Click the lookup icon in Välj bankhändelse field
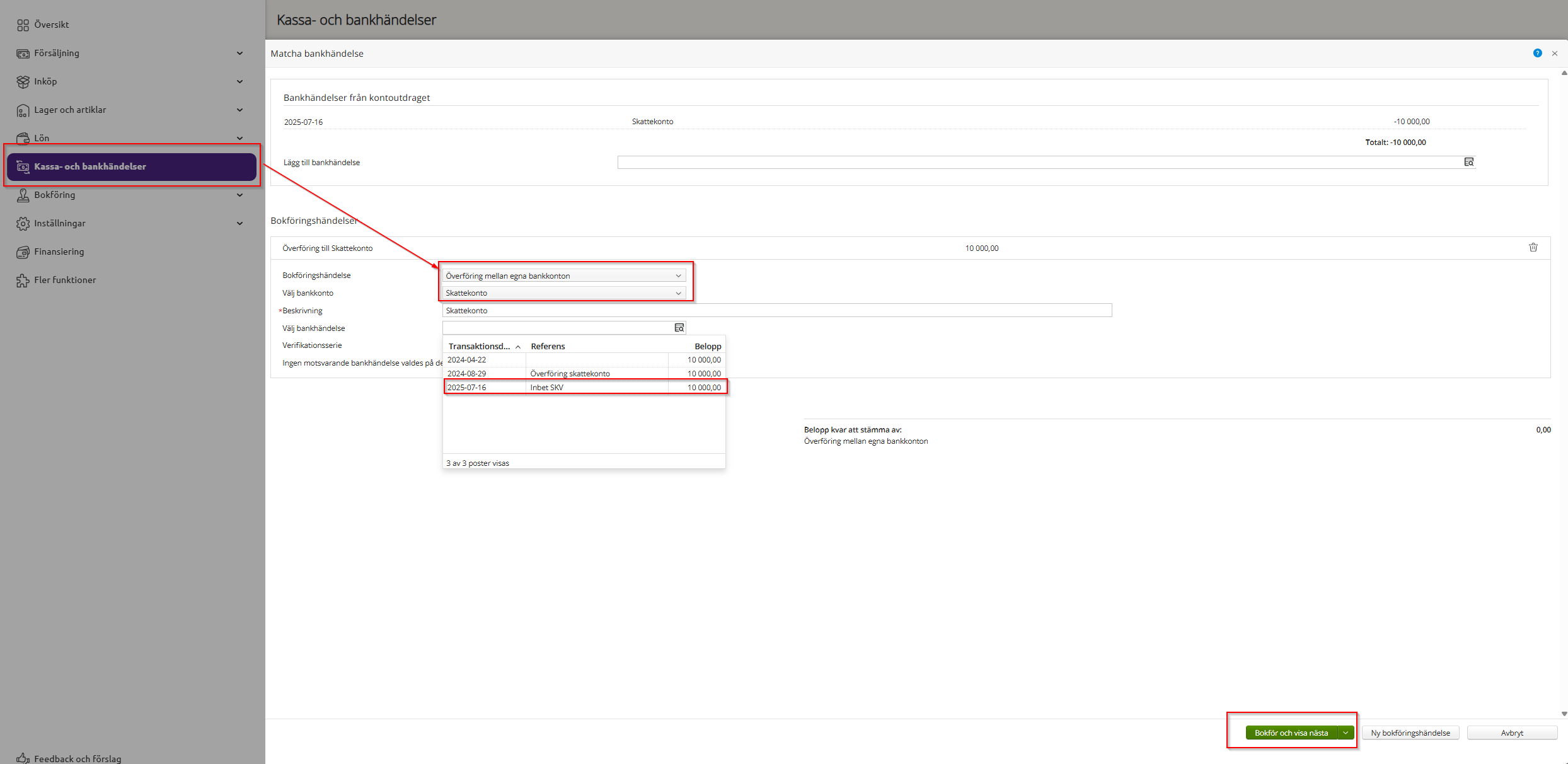The height and width of the screenshot is (764, 1568). (x=679, y=328)
